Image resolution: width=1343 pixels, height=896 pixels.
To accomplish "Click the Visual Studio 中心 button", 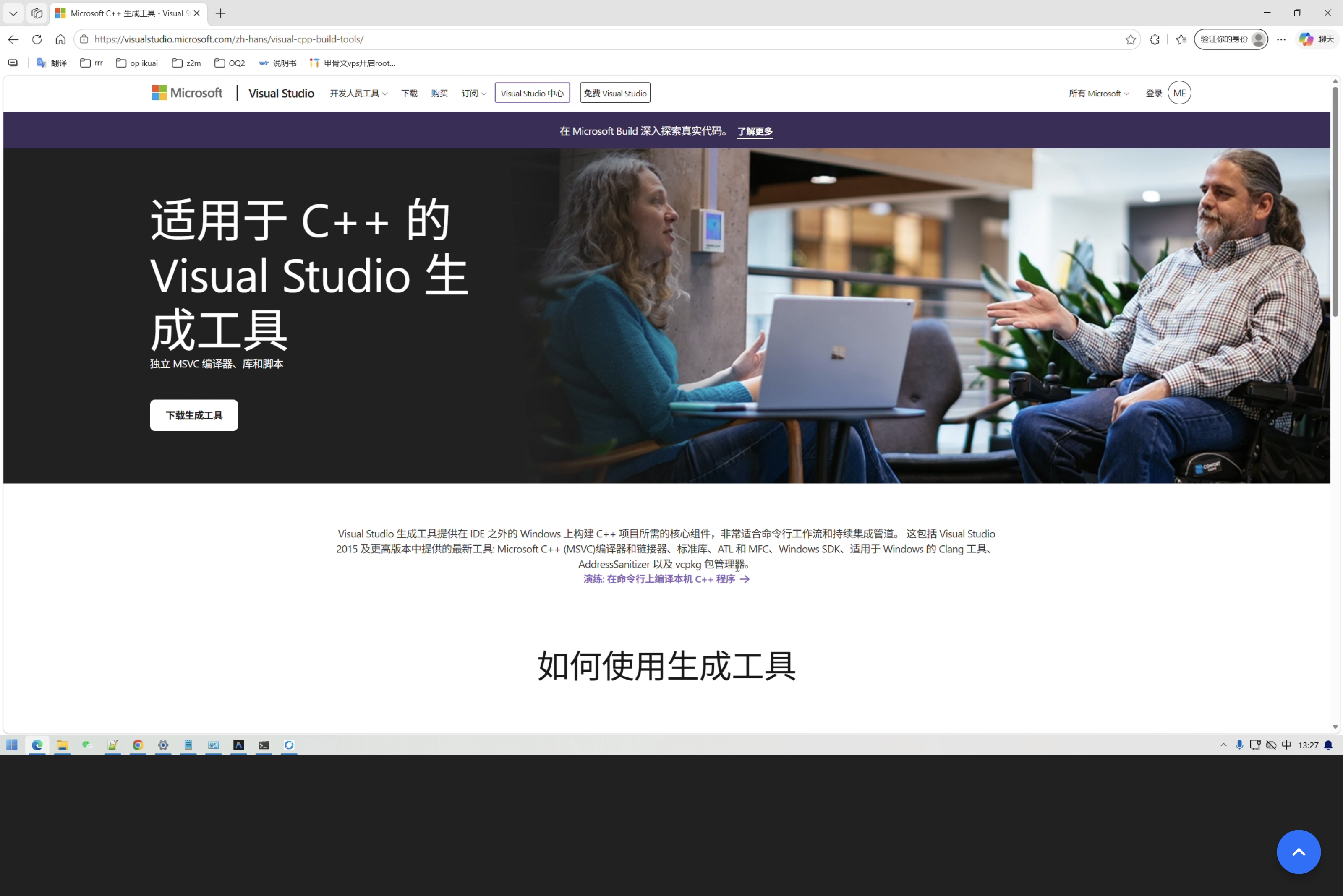I will point(532,93).
